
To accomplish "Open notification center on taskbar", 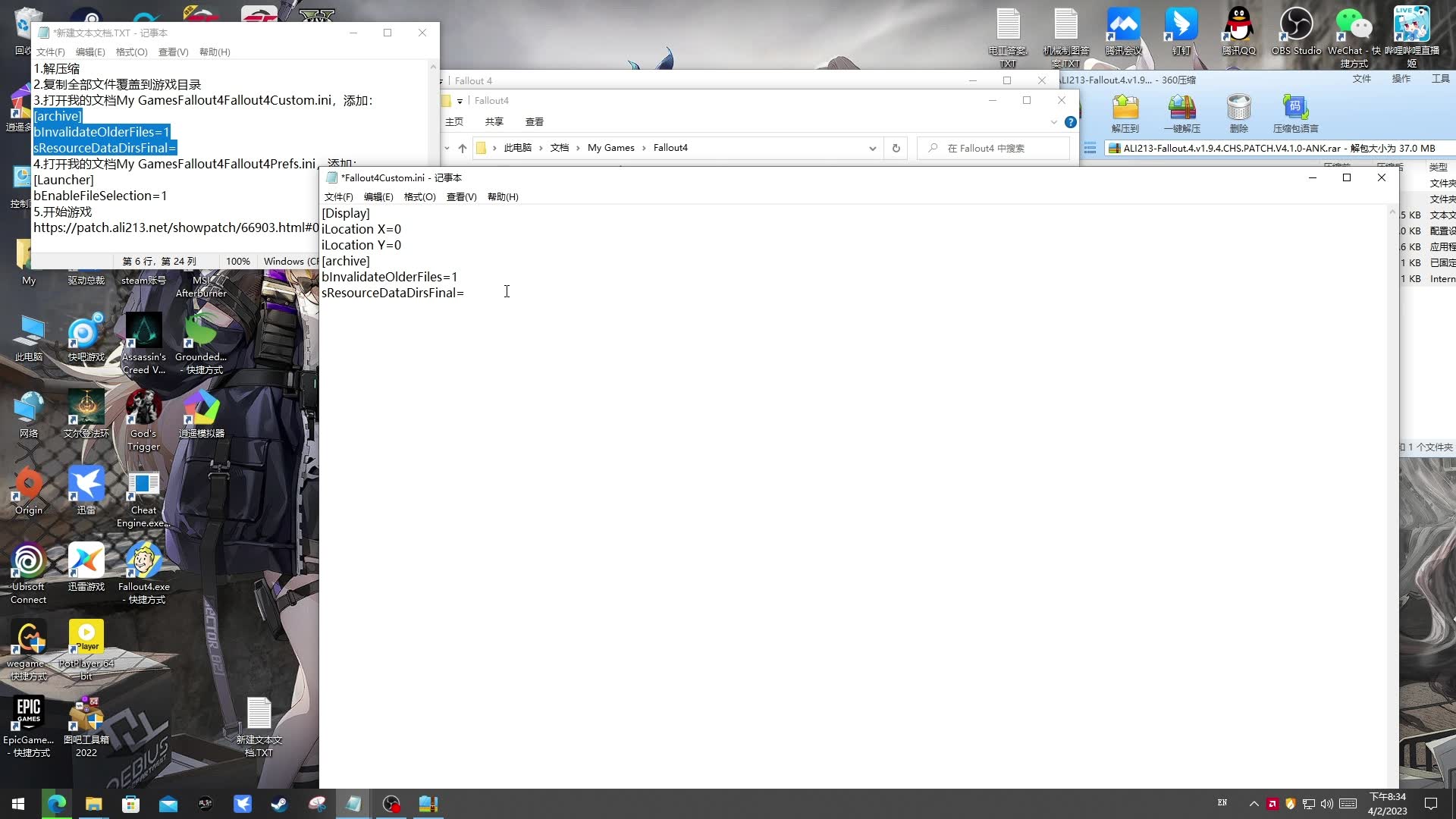I will coord(1431,804).
